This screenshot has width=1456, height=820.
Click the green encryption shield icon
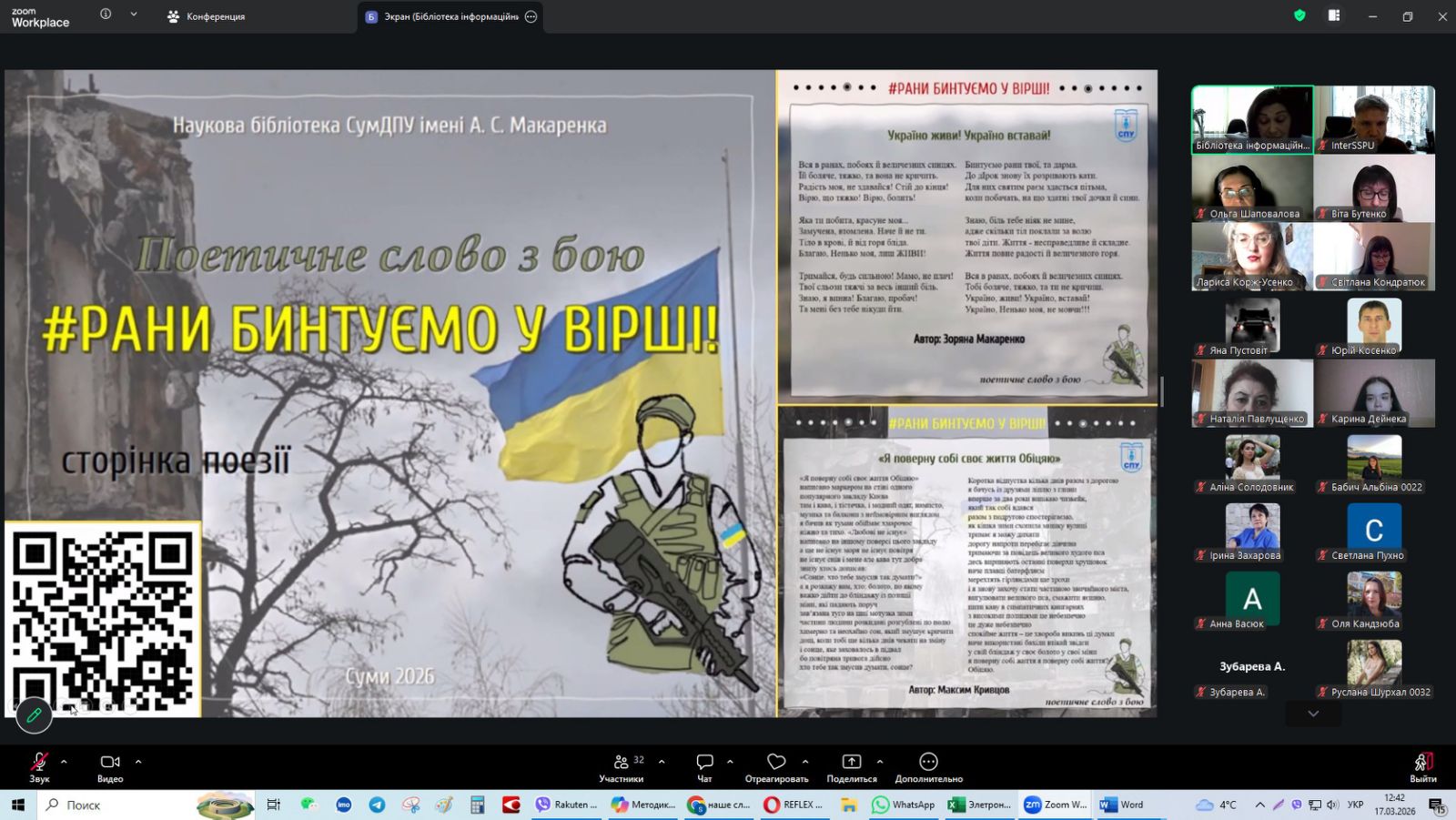[1299, 15]
